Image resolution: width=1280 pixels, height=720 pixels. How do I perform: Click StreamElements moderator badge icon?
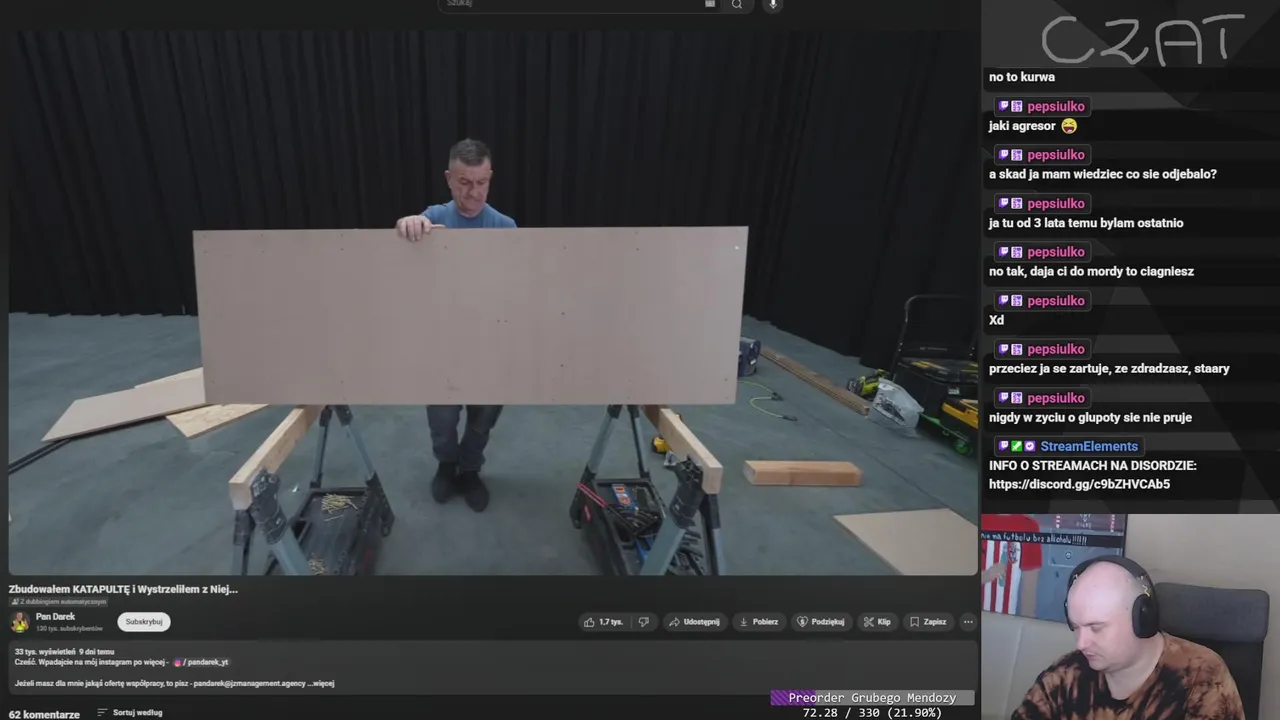click(1016, 446)
